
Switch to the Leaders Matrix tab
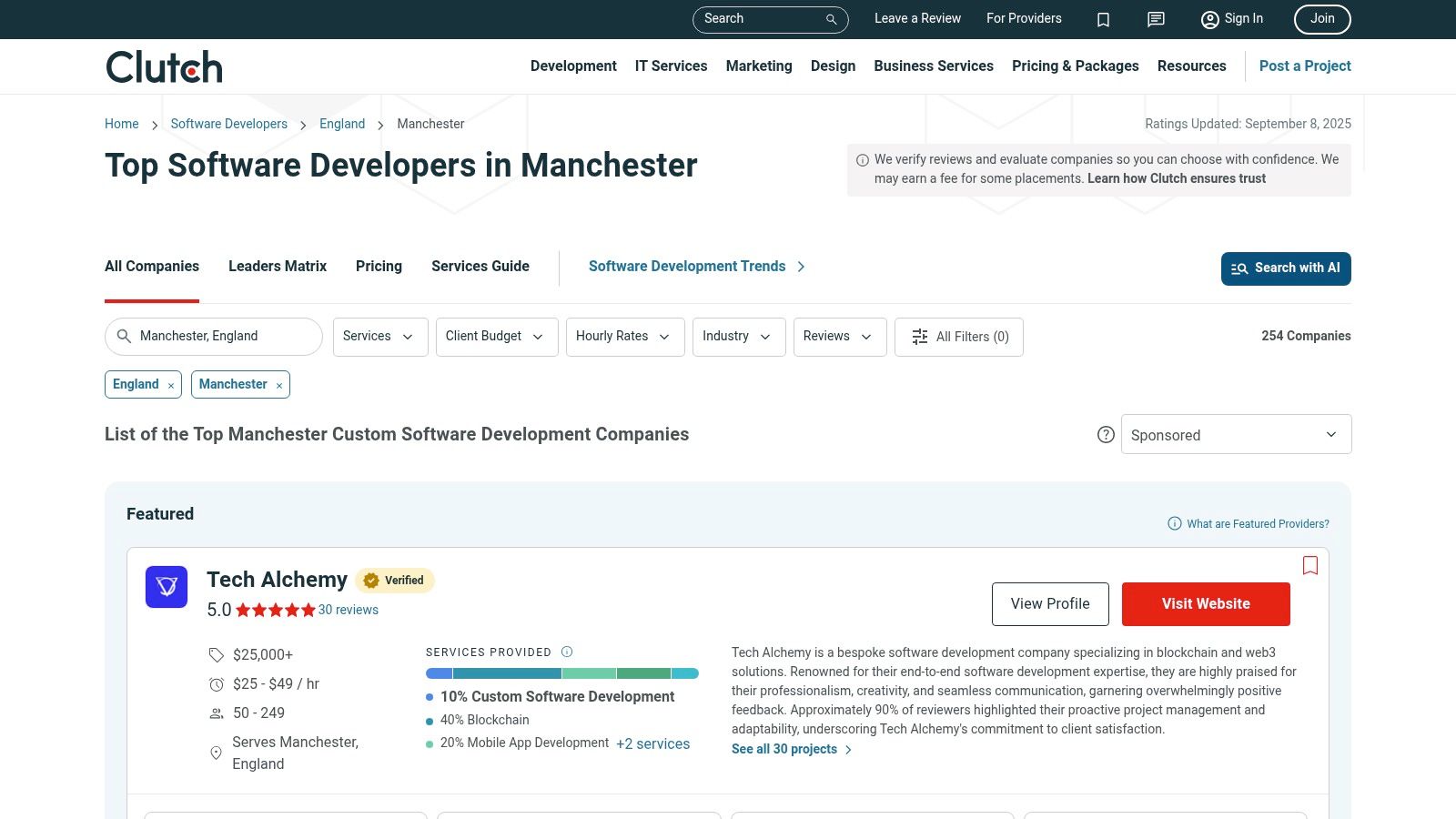pyautogui.click(x=278, y=267)
